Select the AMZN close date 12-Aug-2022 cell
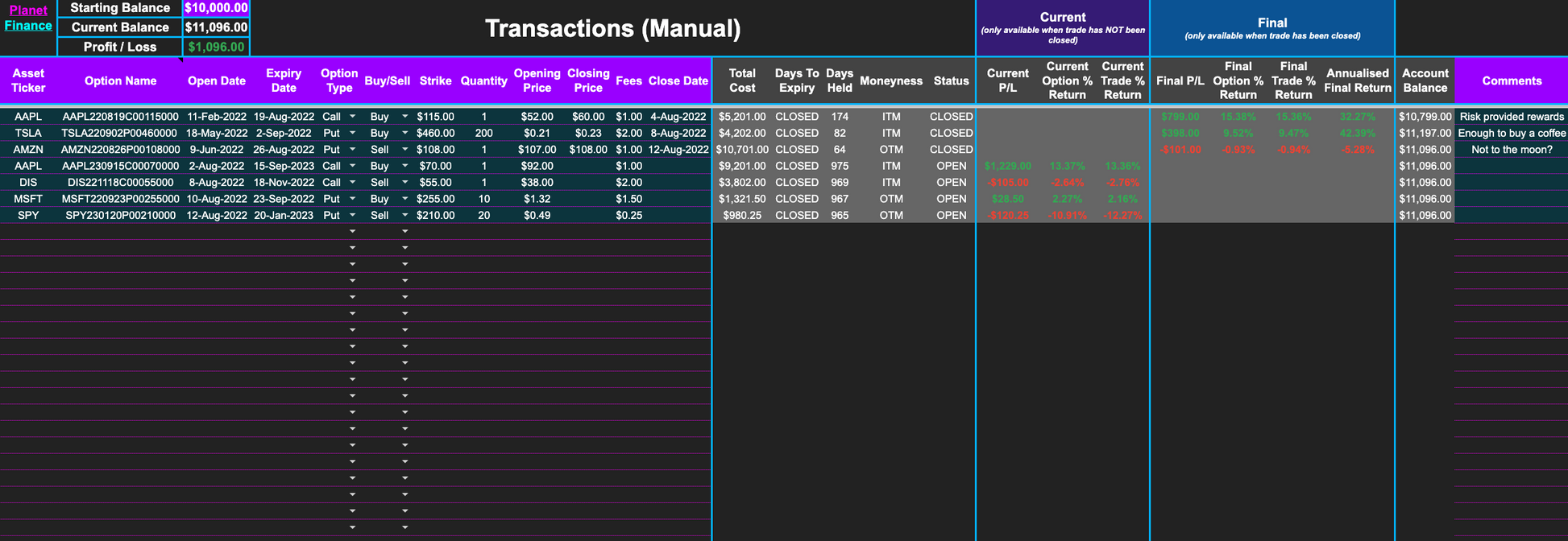1568x541 pixels. (x=678, y=150)
